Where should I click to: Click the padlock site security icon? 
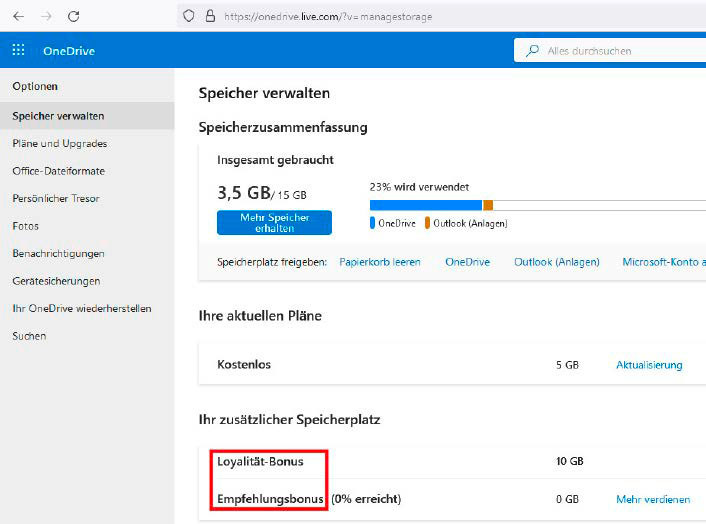pyautogui.click(x=210, y=16)
